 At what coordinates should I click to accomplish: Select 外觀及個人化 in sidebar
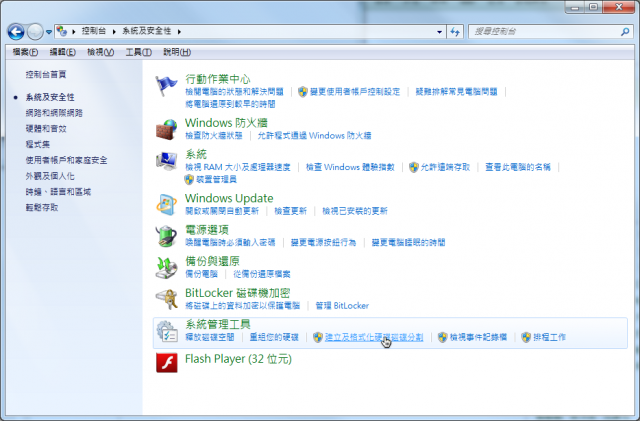tap(50, 176)
